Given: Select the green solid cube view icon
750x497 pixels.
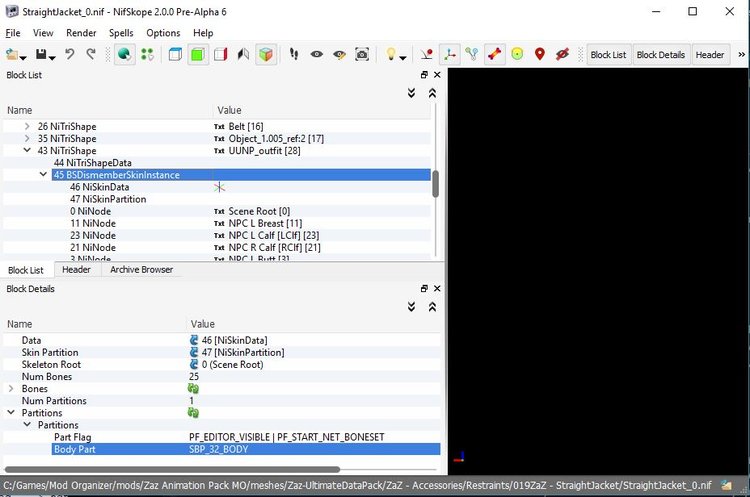Looking at the screenshot, I should tap(198, 55).
